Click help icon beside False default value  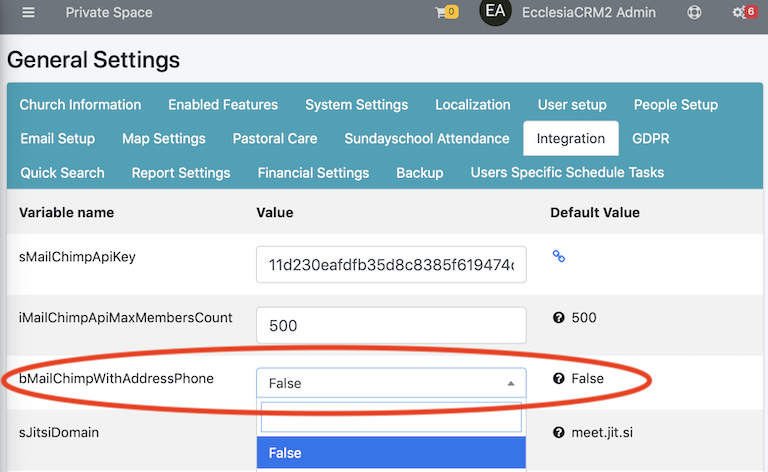click(558, 378)
